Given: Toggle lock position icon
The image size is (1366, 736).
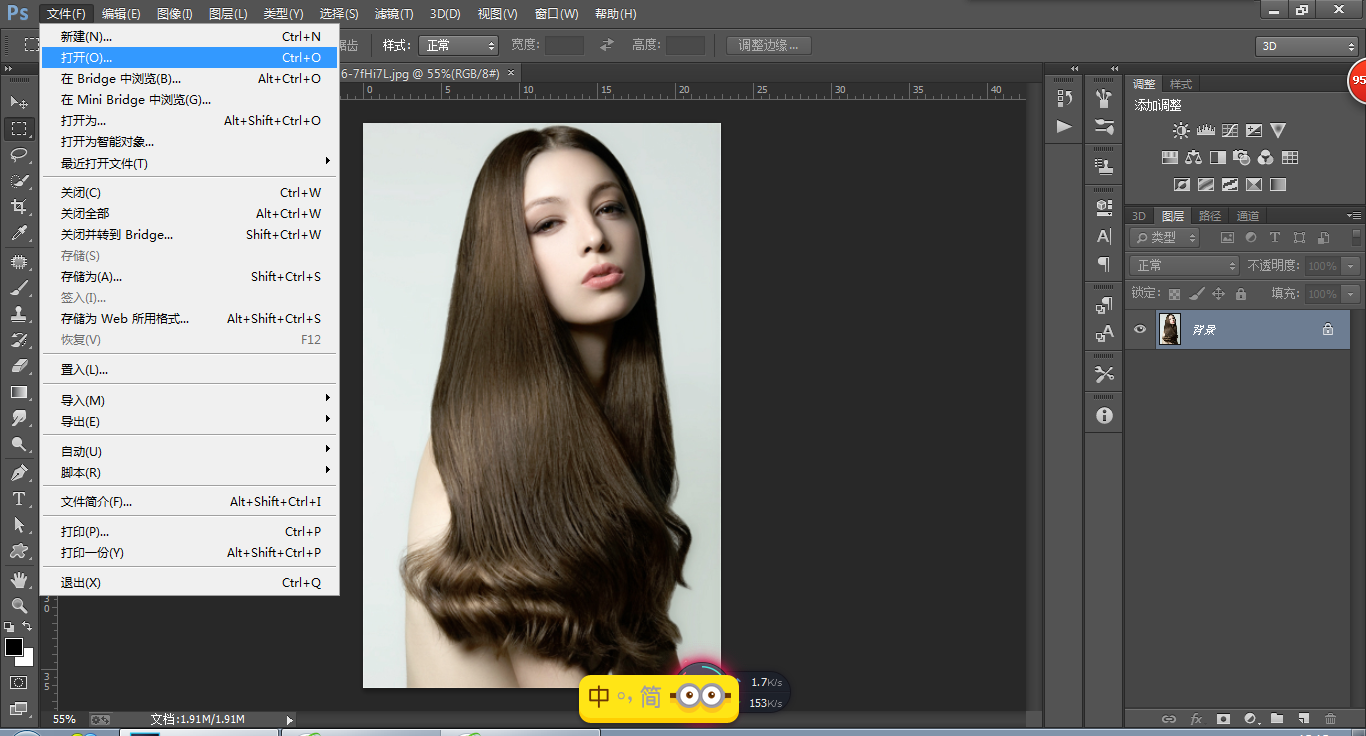Looking at the screenshot, I should (1218, 294).
